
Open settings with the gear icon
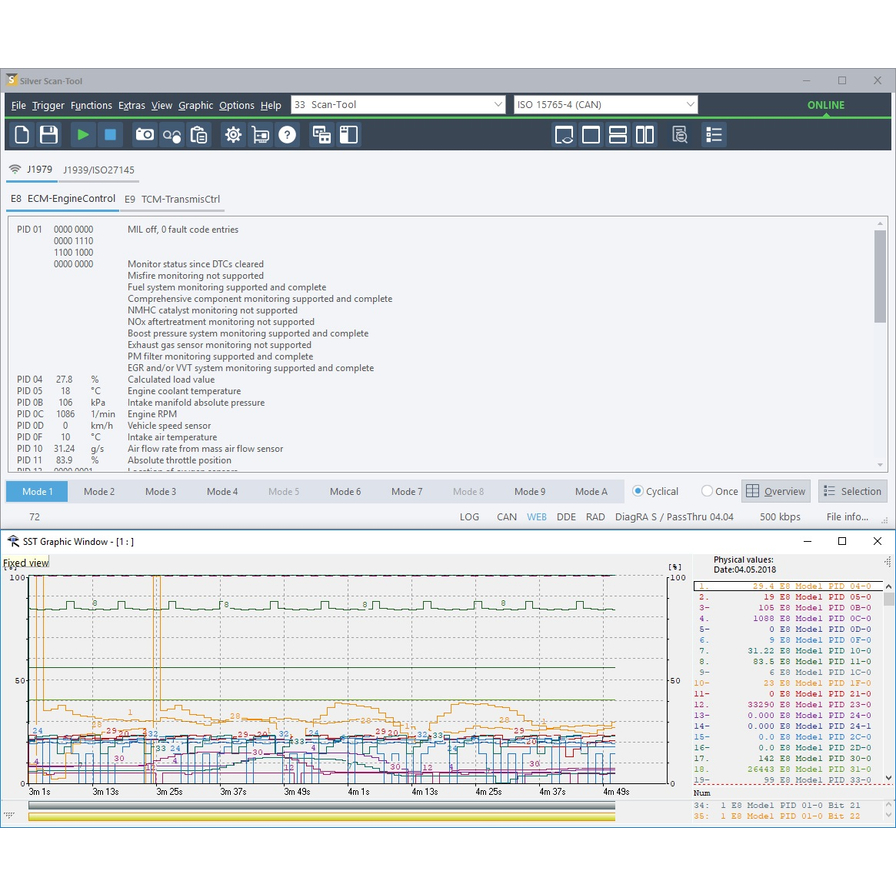point(233,134)
